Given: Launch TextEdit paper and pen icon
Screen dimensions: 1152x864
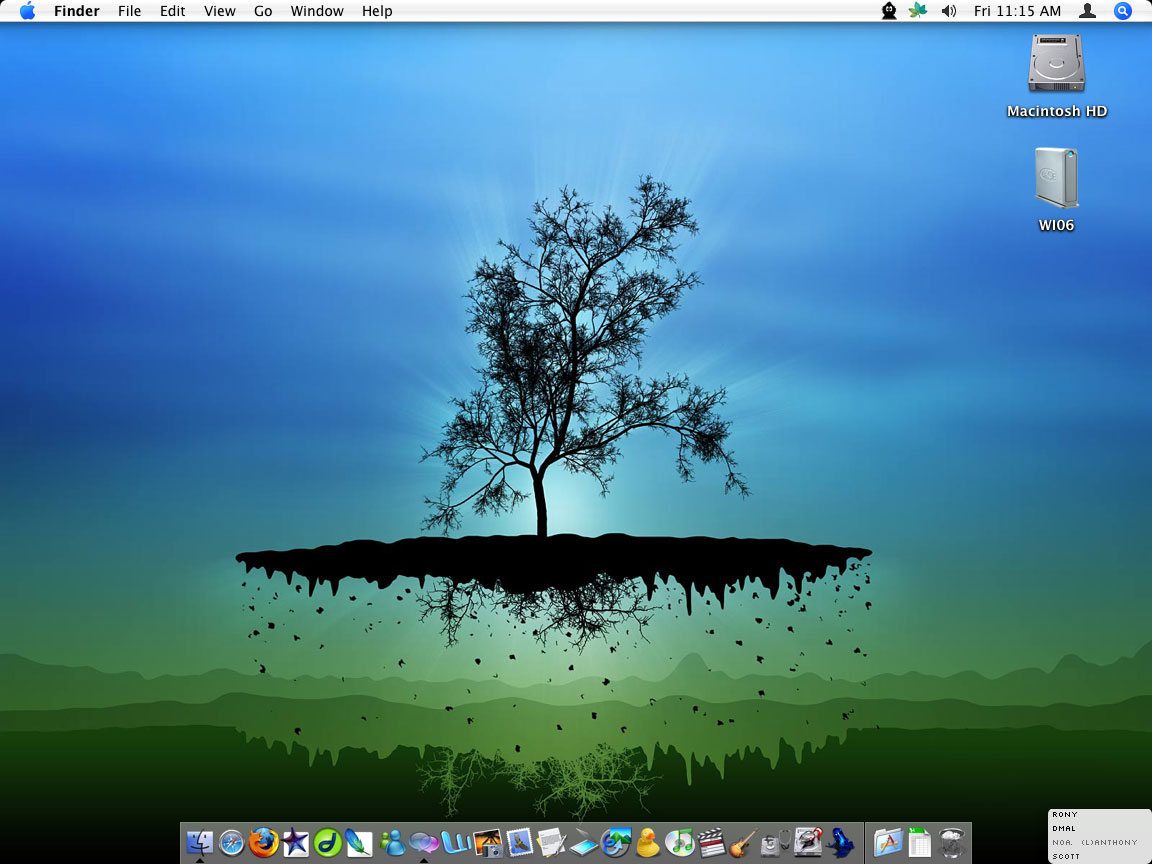Looking at the screenshot, I should click(552, 842).
